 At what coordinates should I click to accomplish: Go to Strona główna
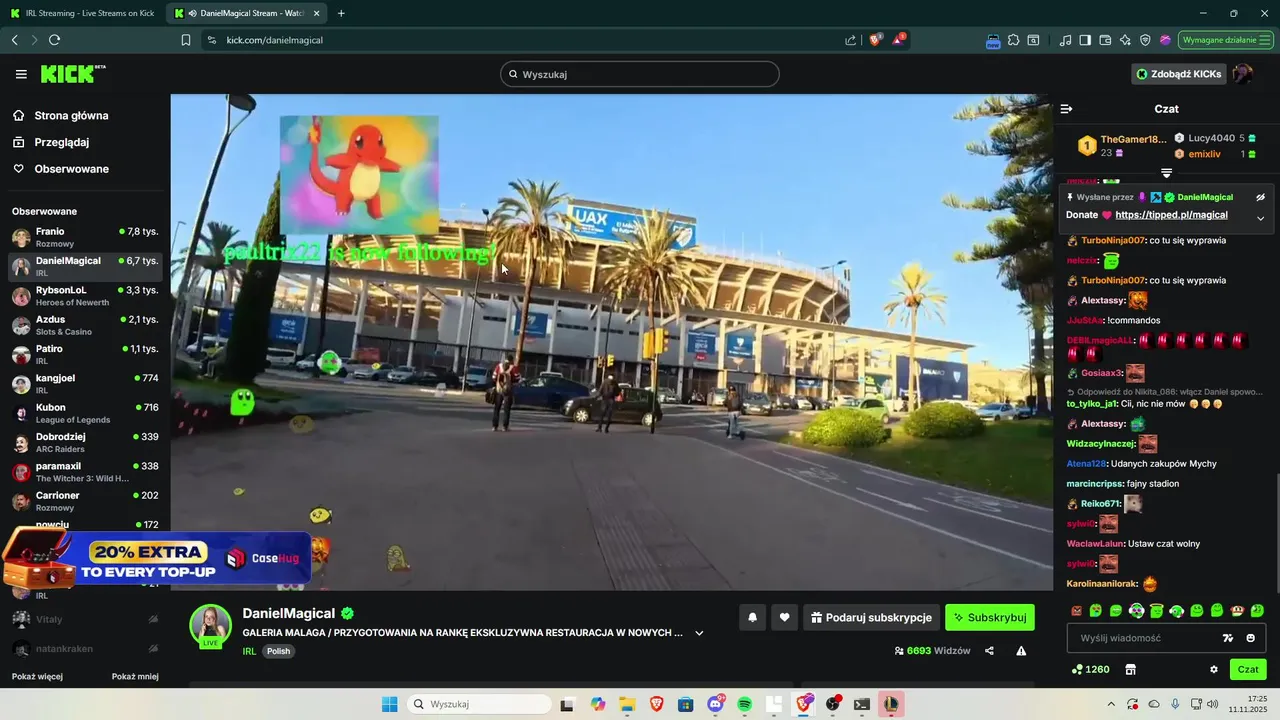[71, 116]
